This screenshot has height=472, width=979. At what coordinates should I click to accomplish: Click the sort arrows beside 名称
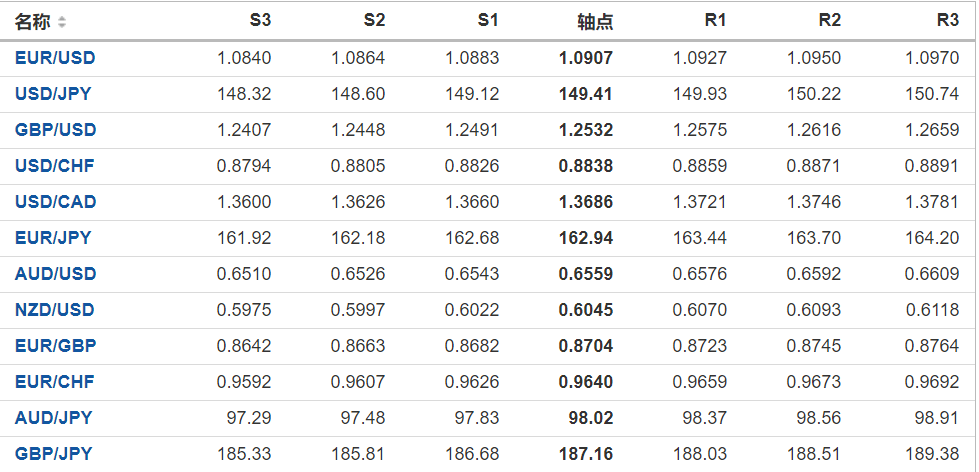tap(62, 22)
